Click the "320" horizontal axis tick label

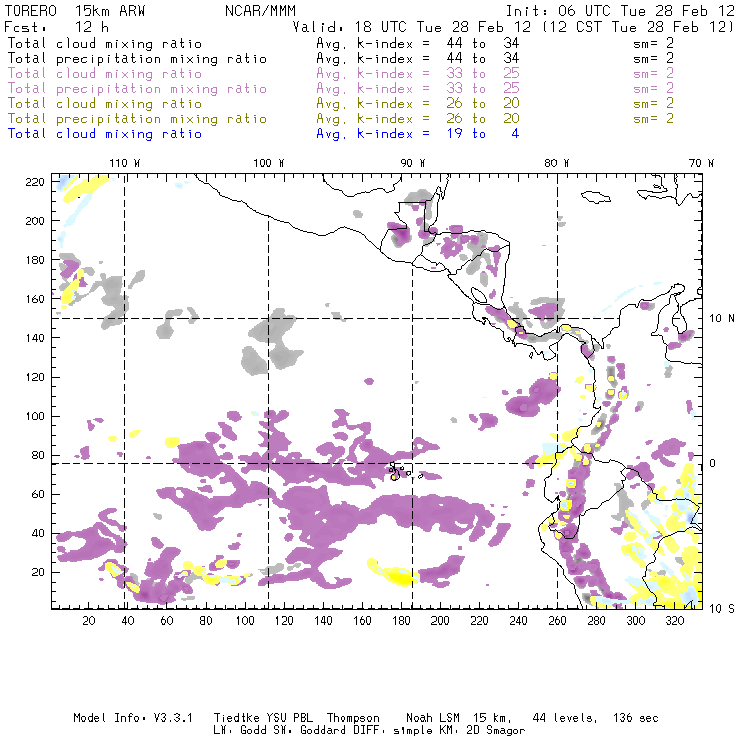click(x=674, y=621)
